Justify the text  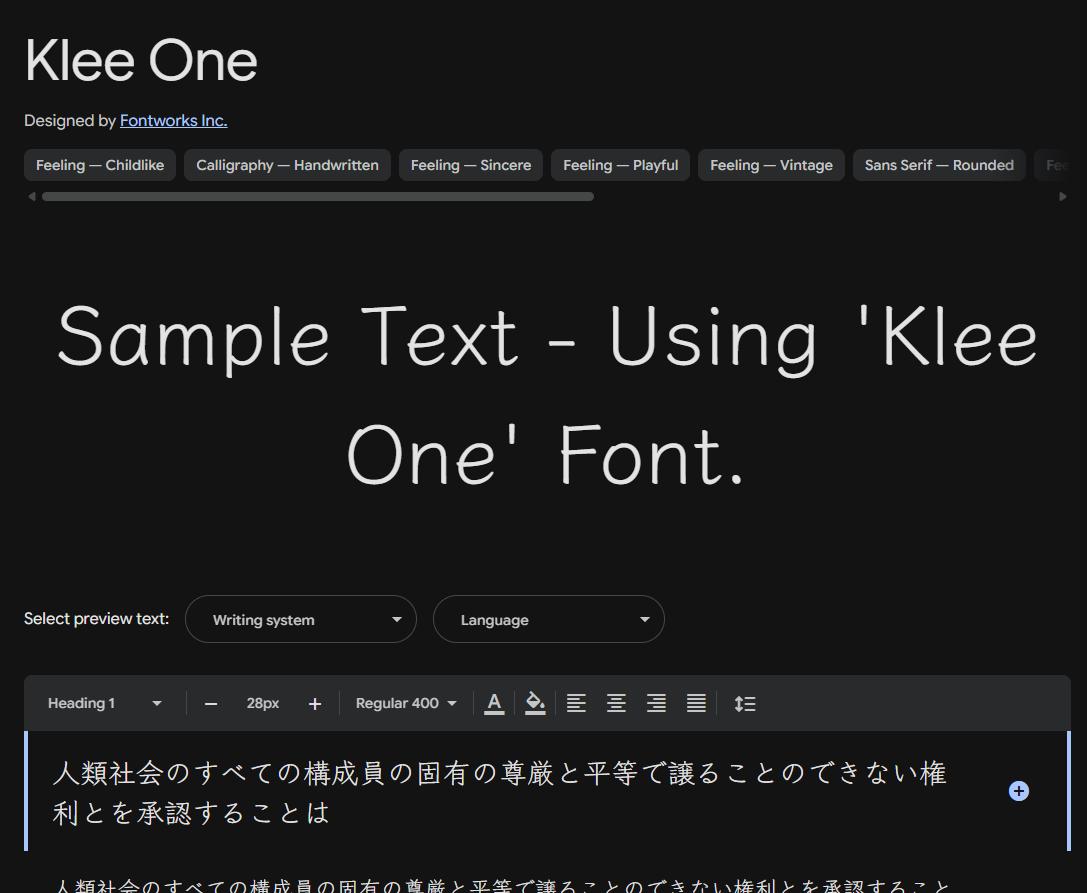696,704
